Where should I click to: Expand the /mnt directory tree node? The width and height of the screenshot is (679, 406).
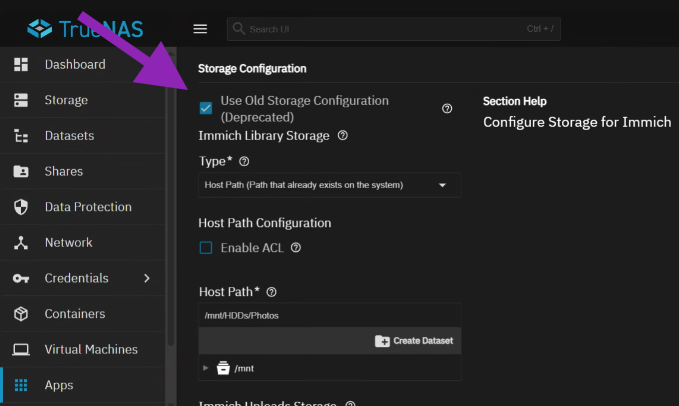click(206, 368)
